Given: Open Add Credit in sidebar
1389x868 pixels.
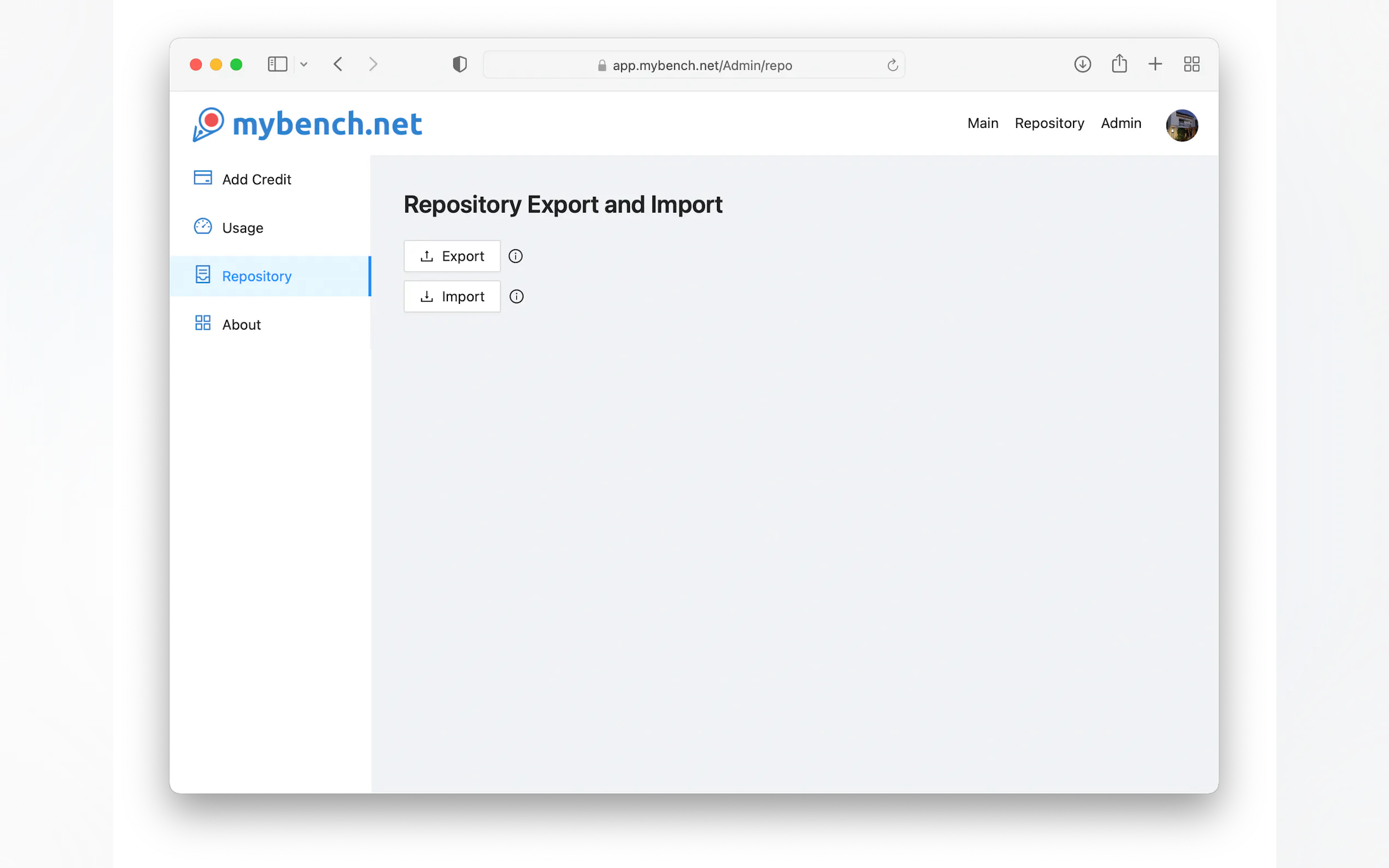Looking at the screenshot, I should pos(256,179).
